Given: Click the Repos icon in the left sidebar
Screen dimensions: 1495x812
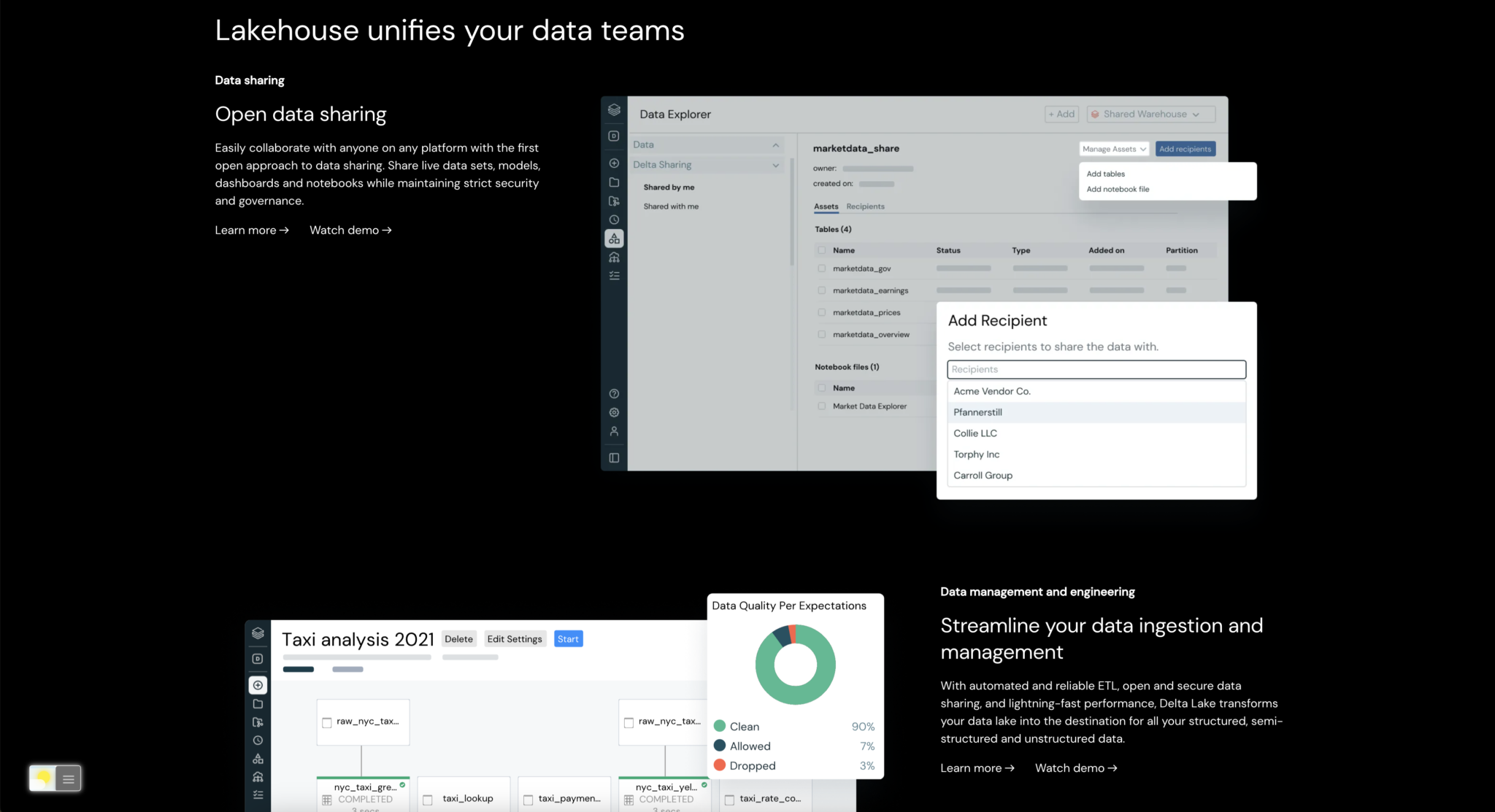Looking at the screenshot, I should coord(614,201).
